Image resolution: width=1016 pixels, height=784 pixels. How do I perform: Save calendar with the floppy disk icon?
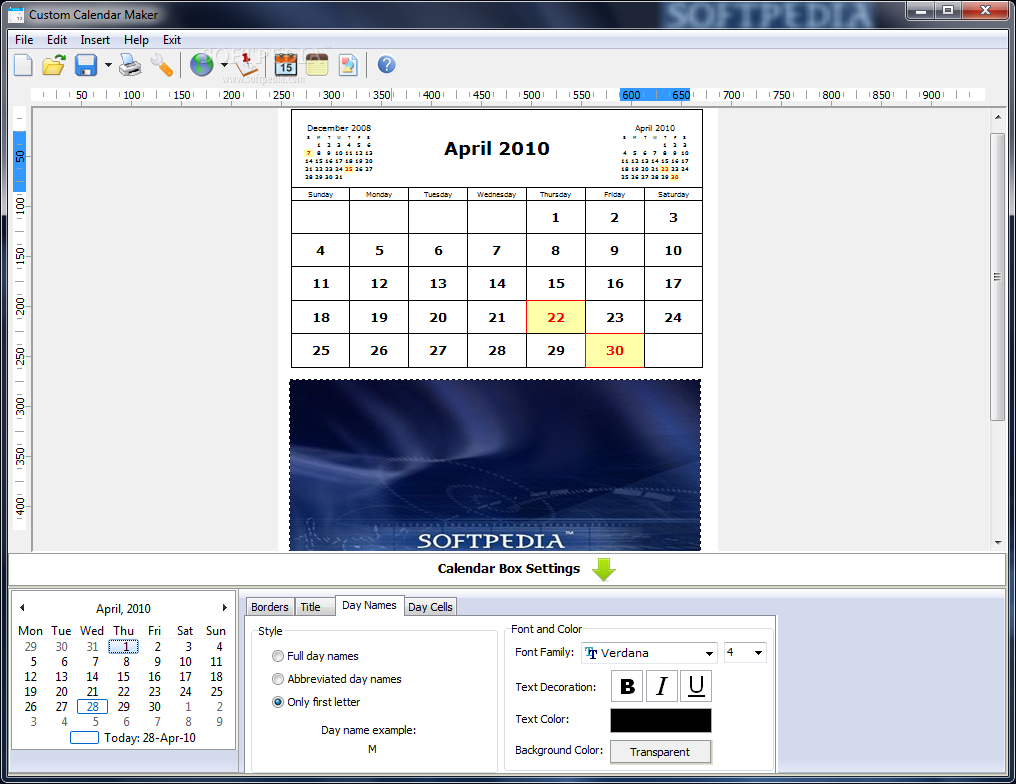(86, 65)
